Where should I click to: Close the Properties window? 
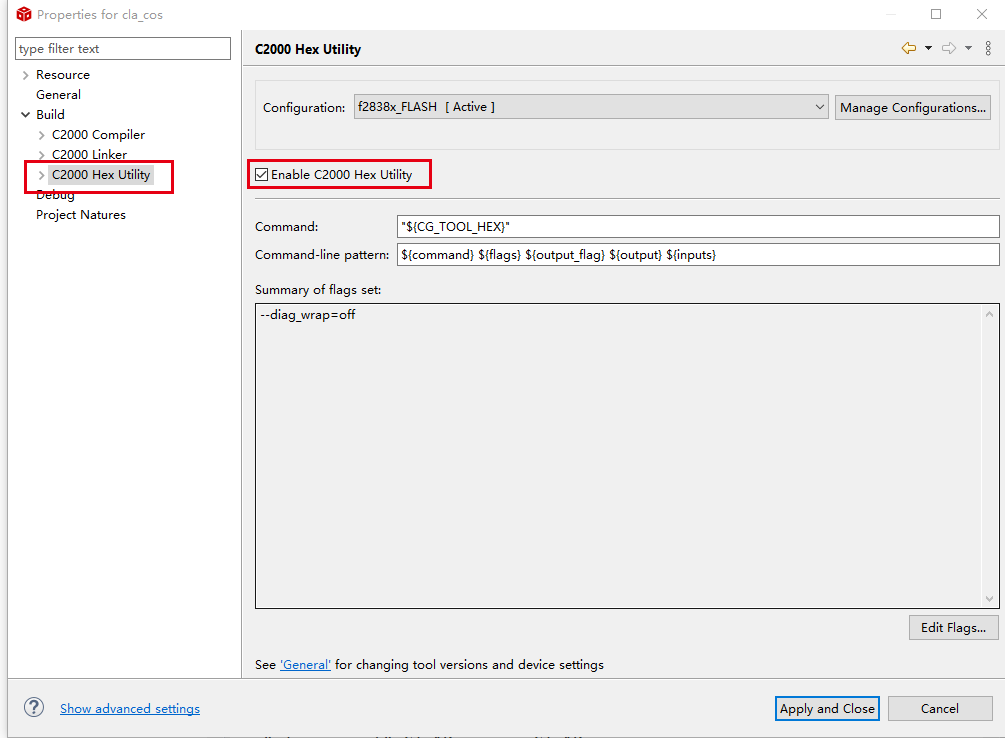tap(981, 14)
